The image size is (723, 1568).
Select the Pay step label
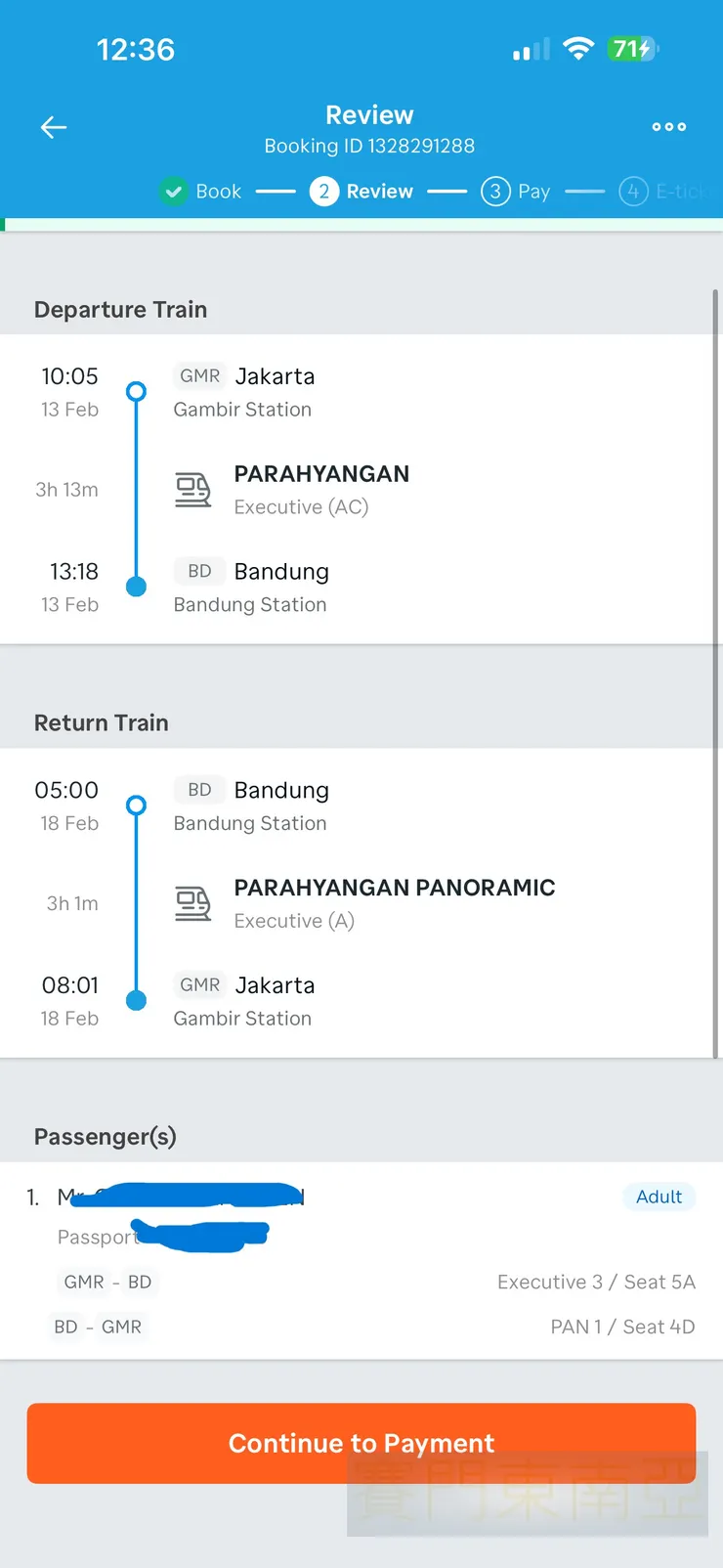pyautogui.click(x=533, y=192)
